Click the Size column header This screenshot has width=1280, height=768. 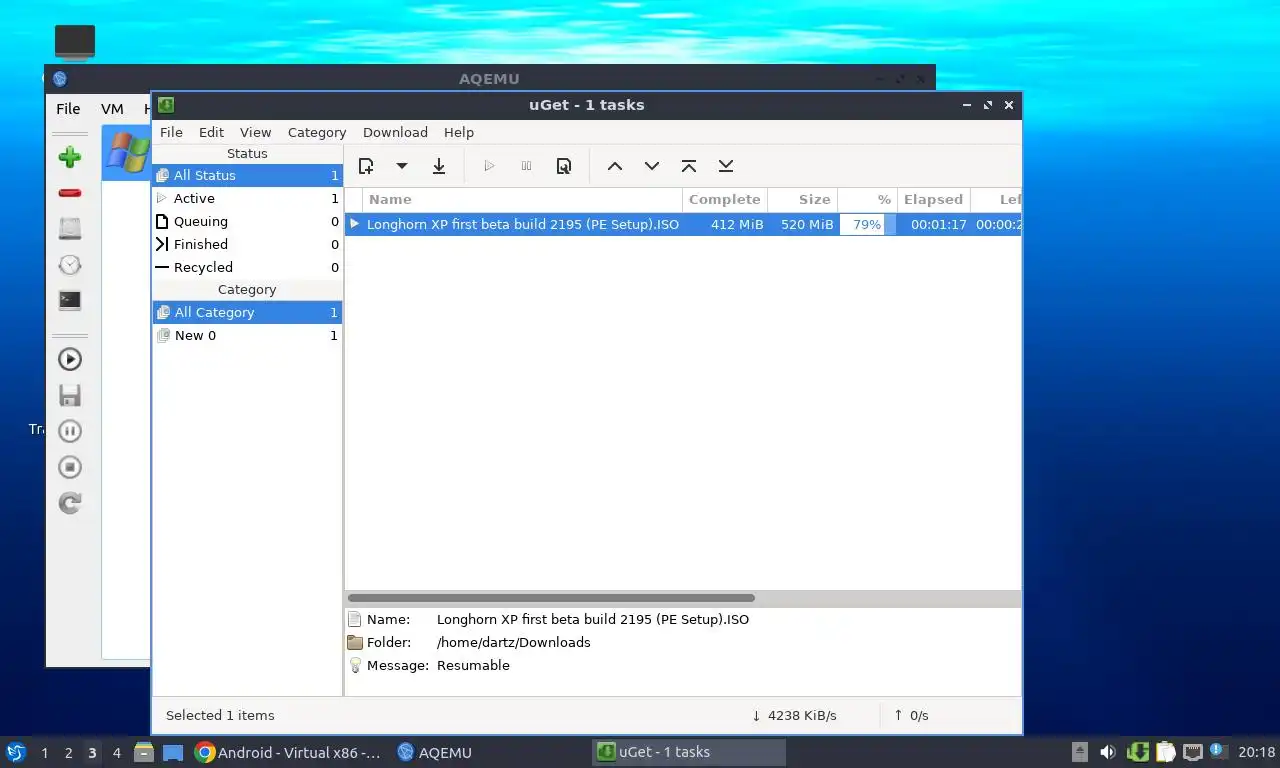pyautogui.click(x=803, y=199)
